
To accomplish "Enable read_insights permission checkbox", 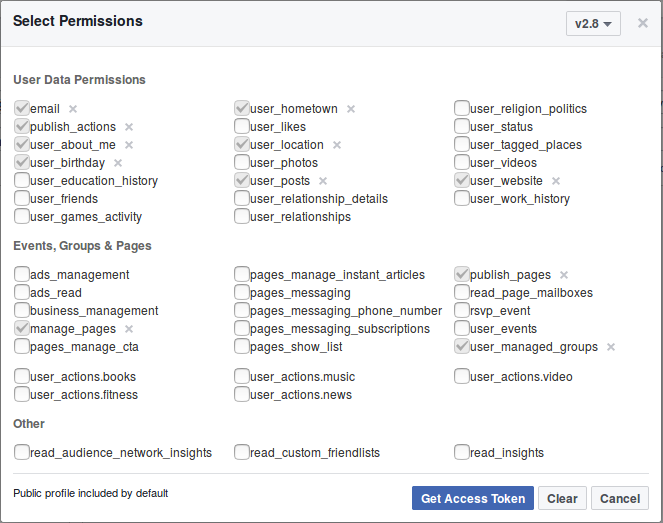I will tap(462, 453).
